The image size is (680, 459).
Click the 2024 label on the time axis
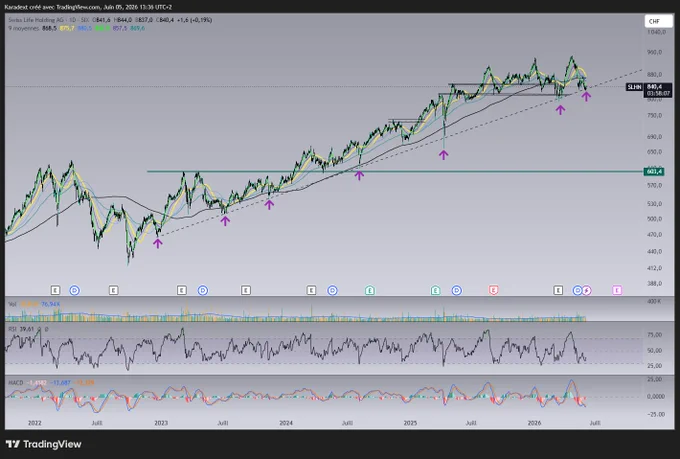click(286, 423)
